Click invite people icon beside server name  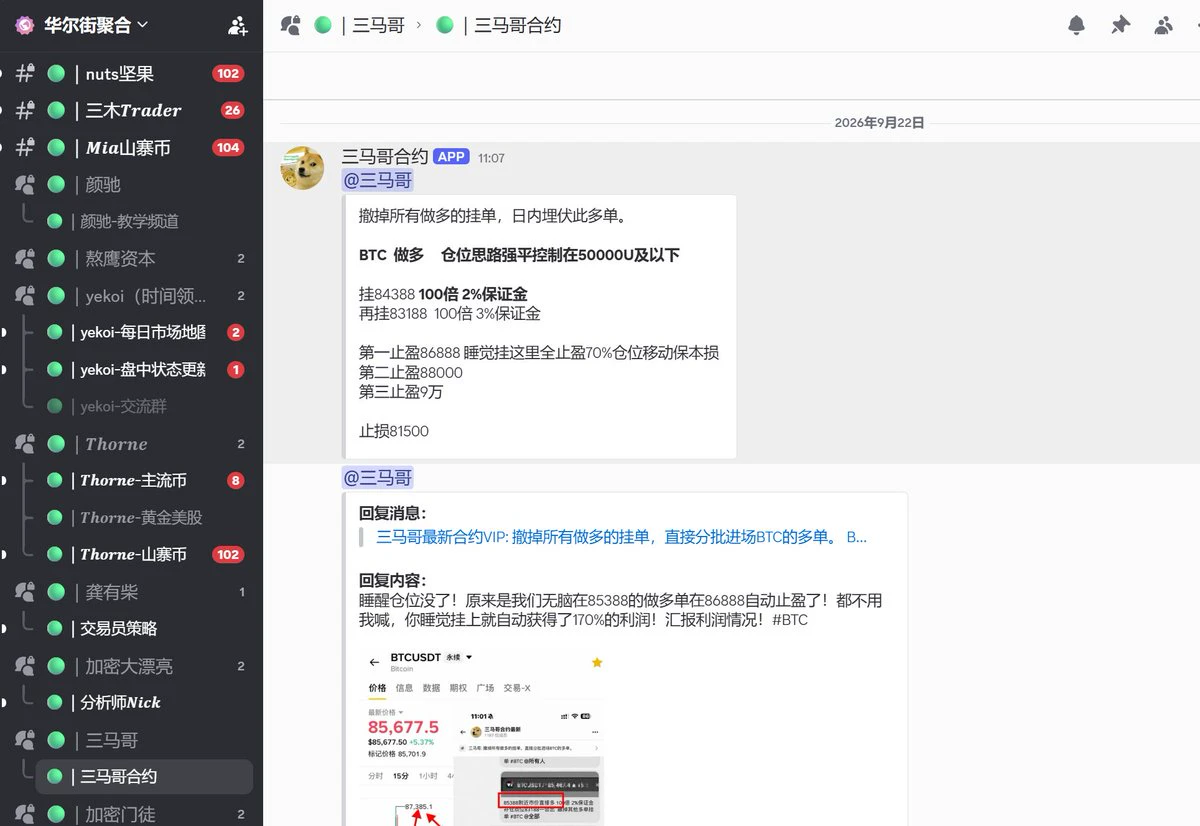(237, 26)
